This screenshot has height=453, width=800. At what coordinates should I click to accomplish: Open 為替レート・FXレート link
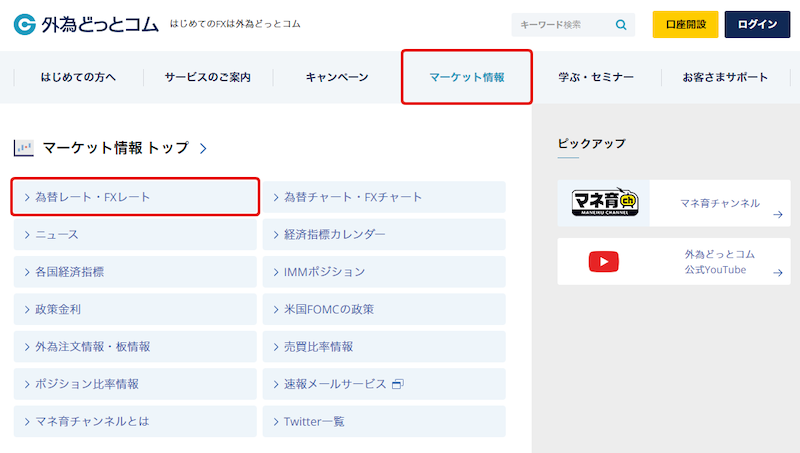(135, 197)
